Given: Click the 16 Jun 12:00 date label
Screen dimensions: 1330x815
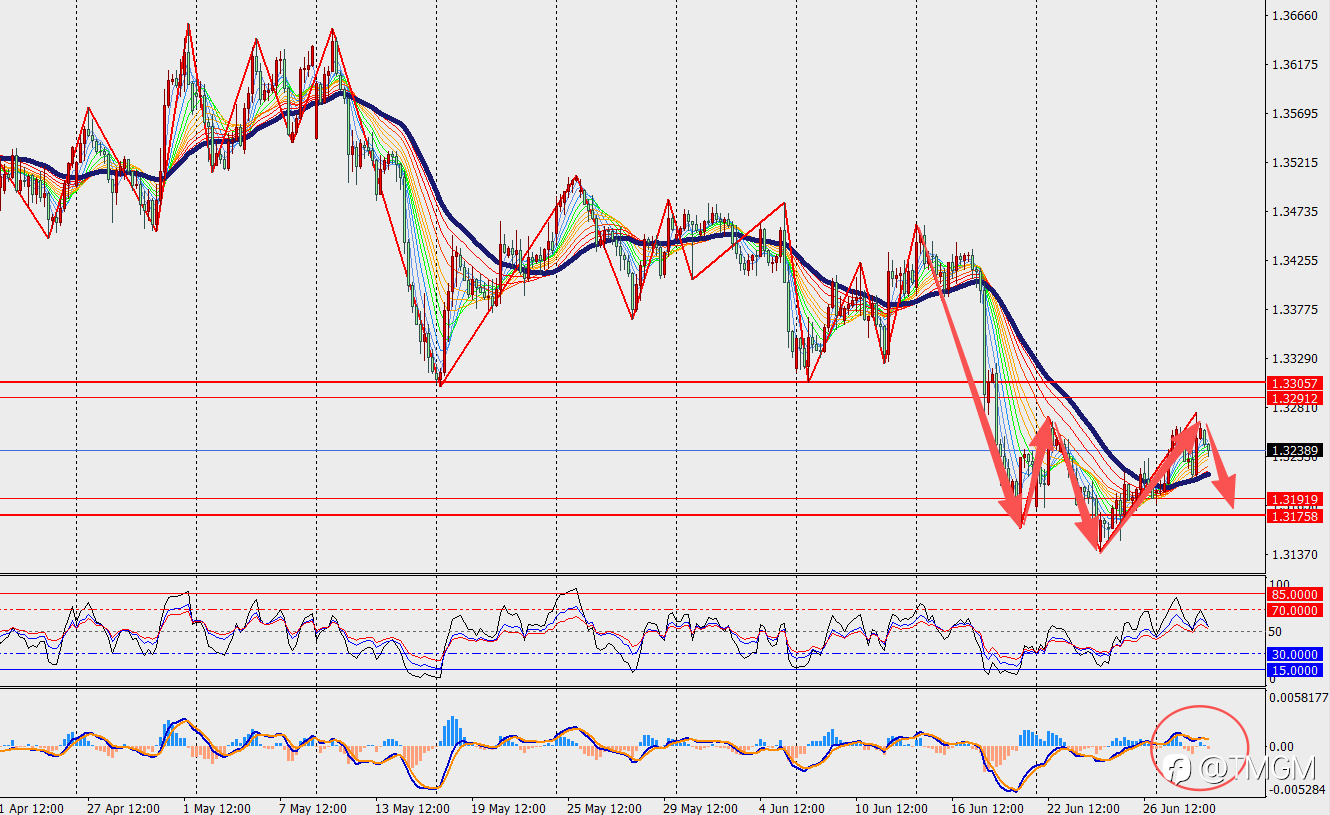Looking at the screenshot, I should click(x=987, y=807).
